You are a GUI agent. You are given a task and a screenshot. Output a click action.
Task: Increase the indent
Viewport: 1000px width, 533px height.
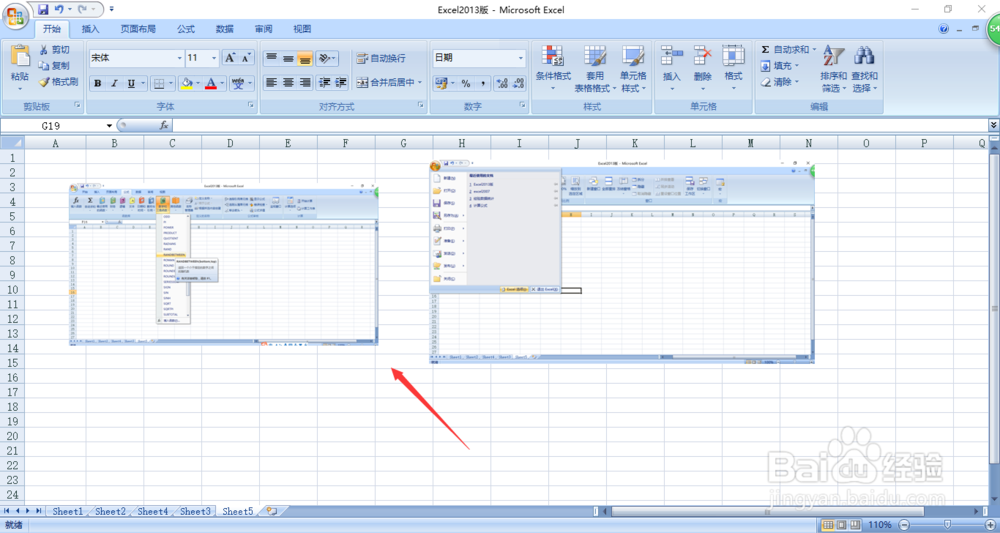341,82
